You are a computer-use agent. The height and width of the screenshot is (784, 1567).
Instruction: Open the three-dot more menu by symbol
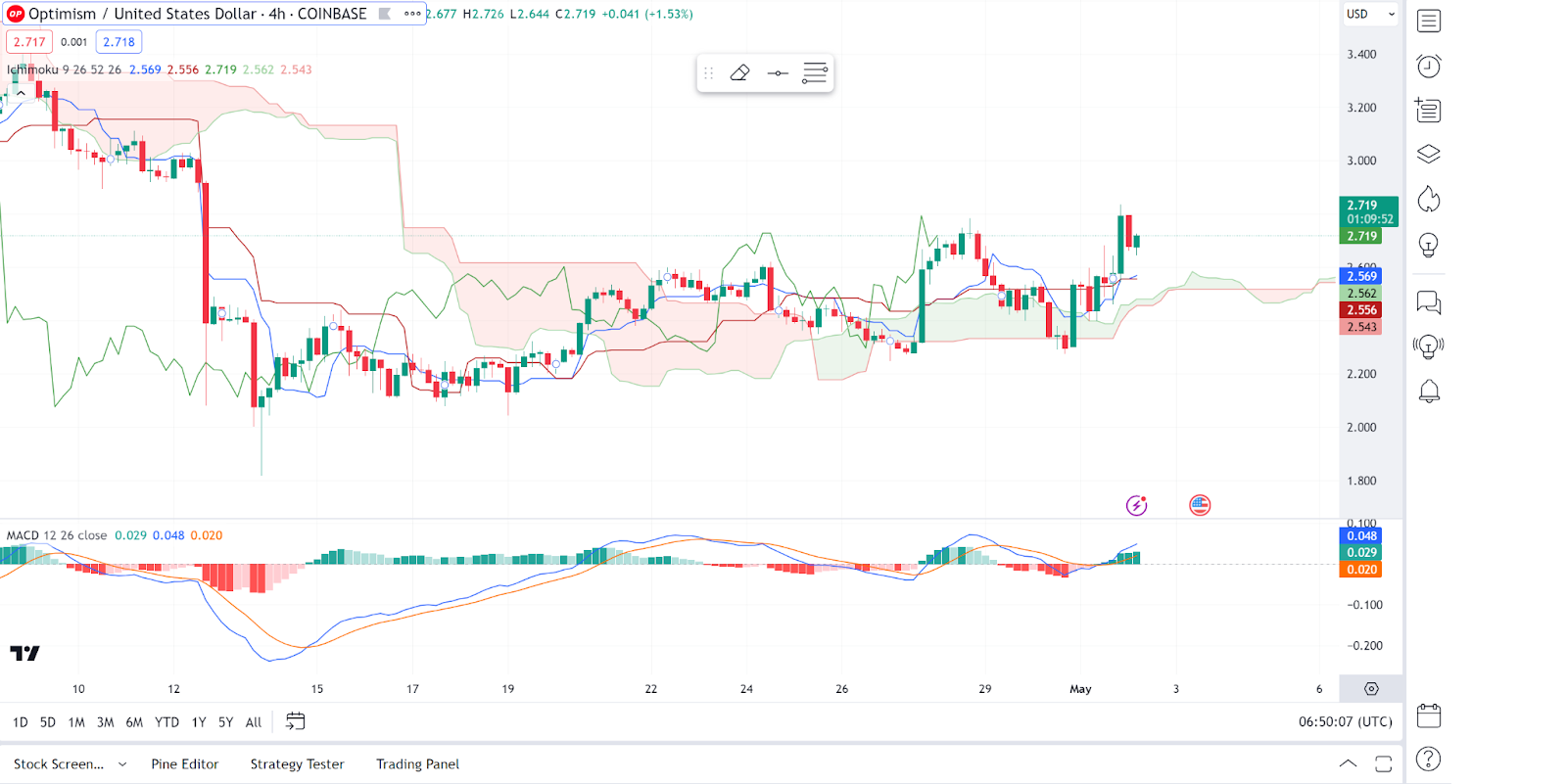click(412, 14)
